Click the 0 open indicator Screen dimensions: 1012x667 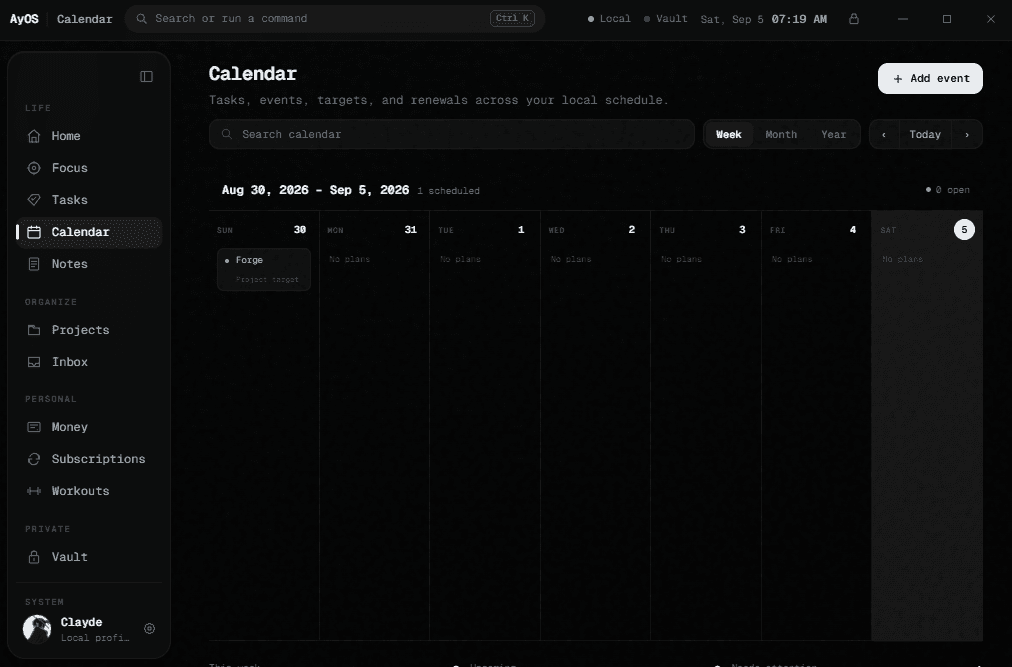coord(947,190)
